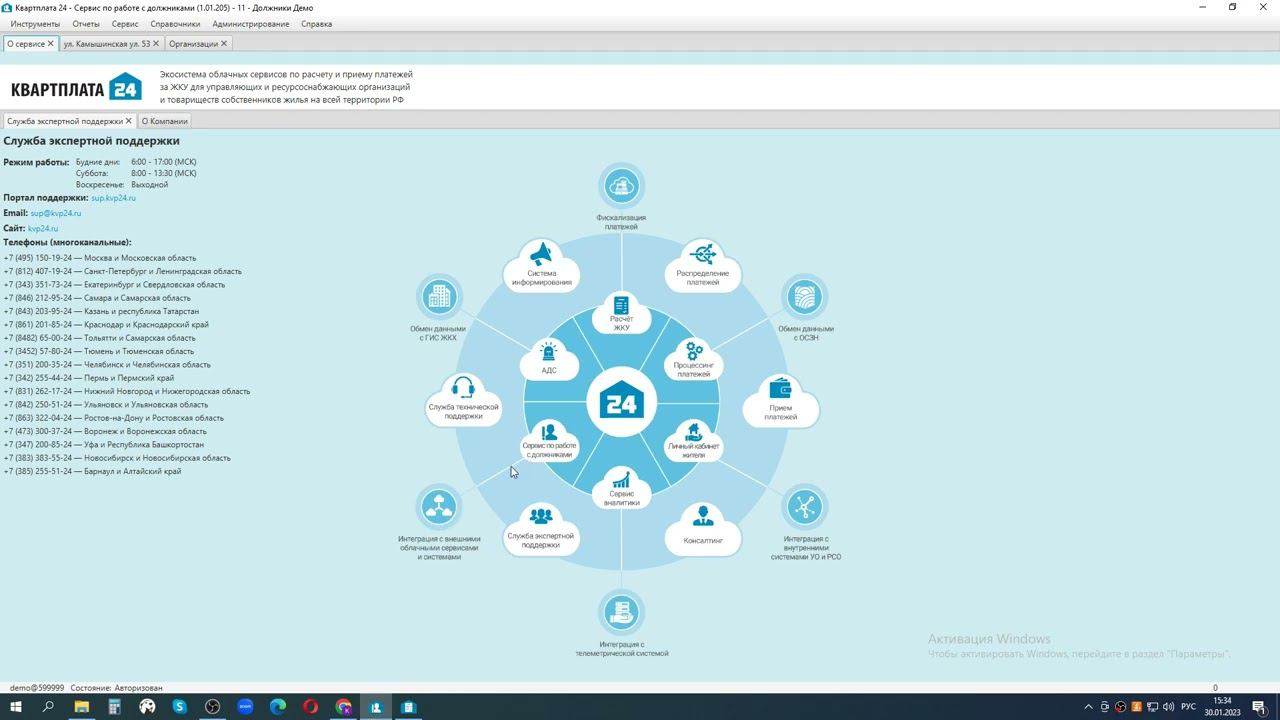Click Интеграция с внутренними системами УО icon
1280x720 pixels.
pyautogui.click(x=805, y=508)
